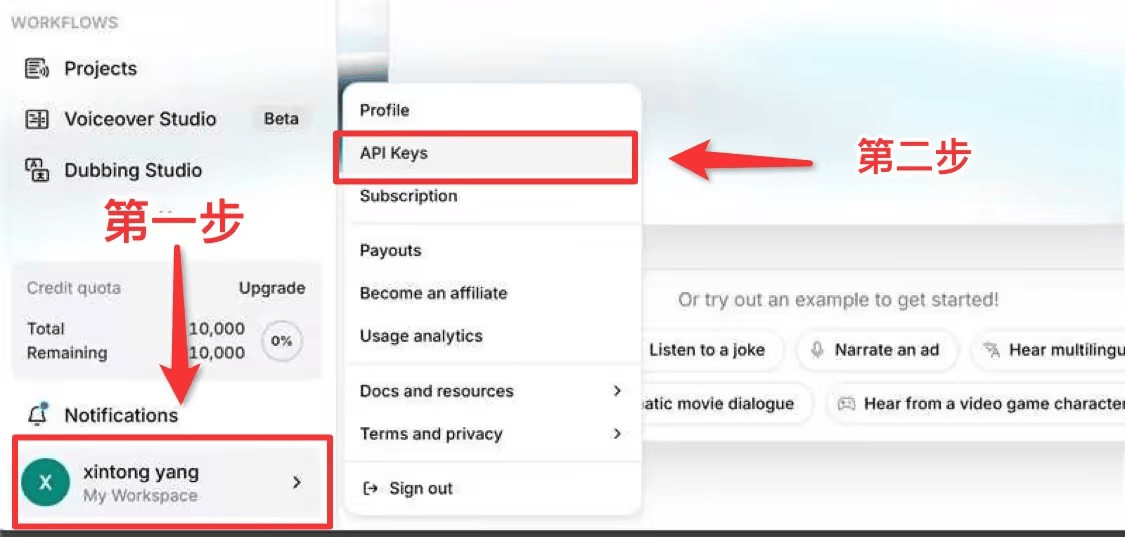The width and height of the screenshot is (1125, 537).
Task: Click microphone icon on Narrate an ad
Action: click(x=817, y=350)
